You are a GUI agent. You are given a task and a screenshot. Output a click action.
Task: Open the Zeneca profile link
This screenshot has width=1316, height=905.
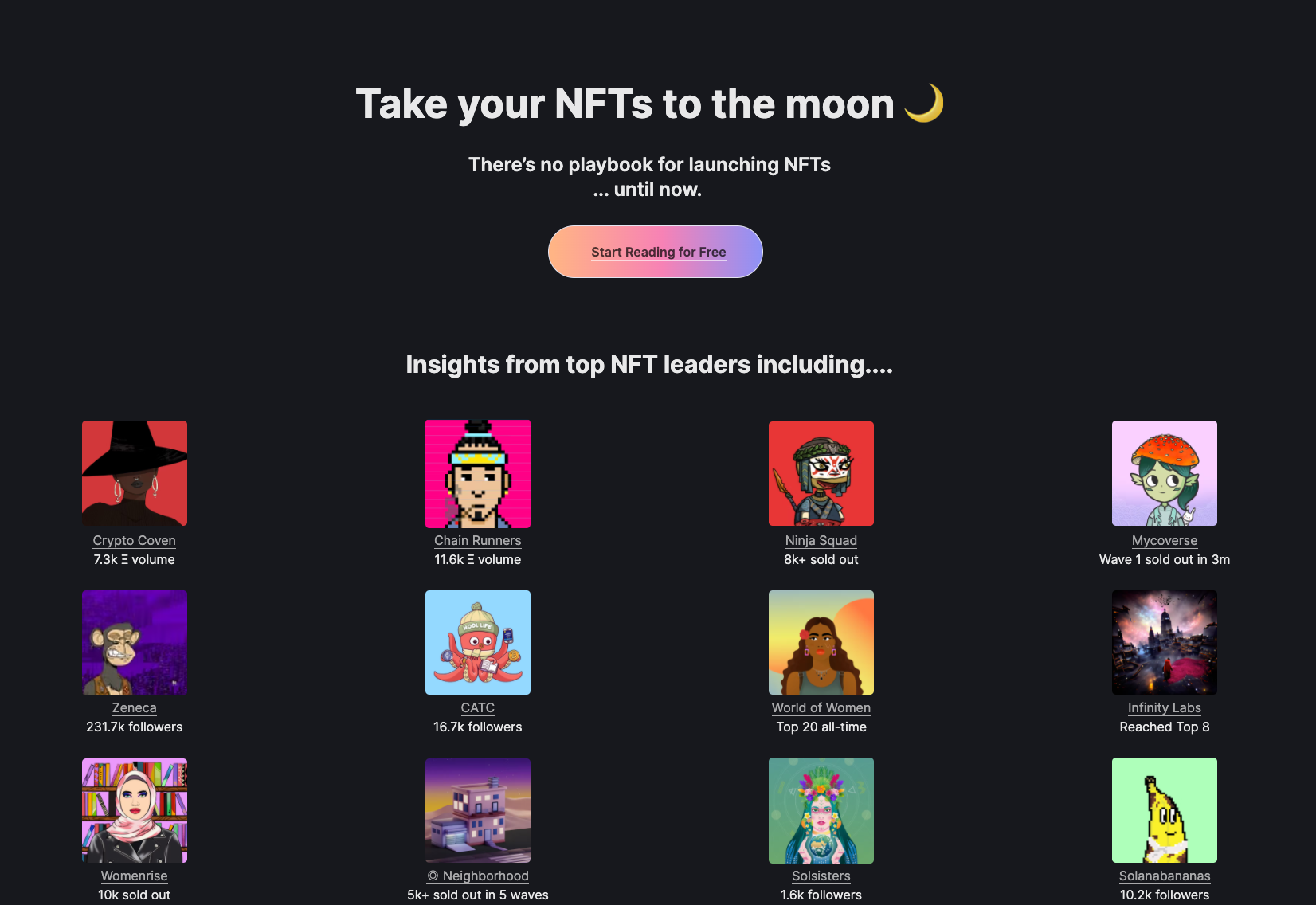coord(134,707)
